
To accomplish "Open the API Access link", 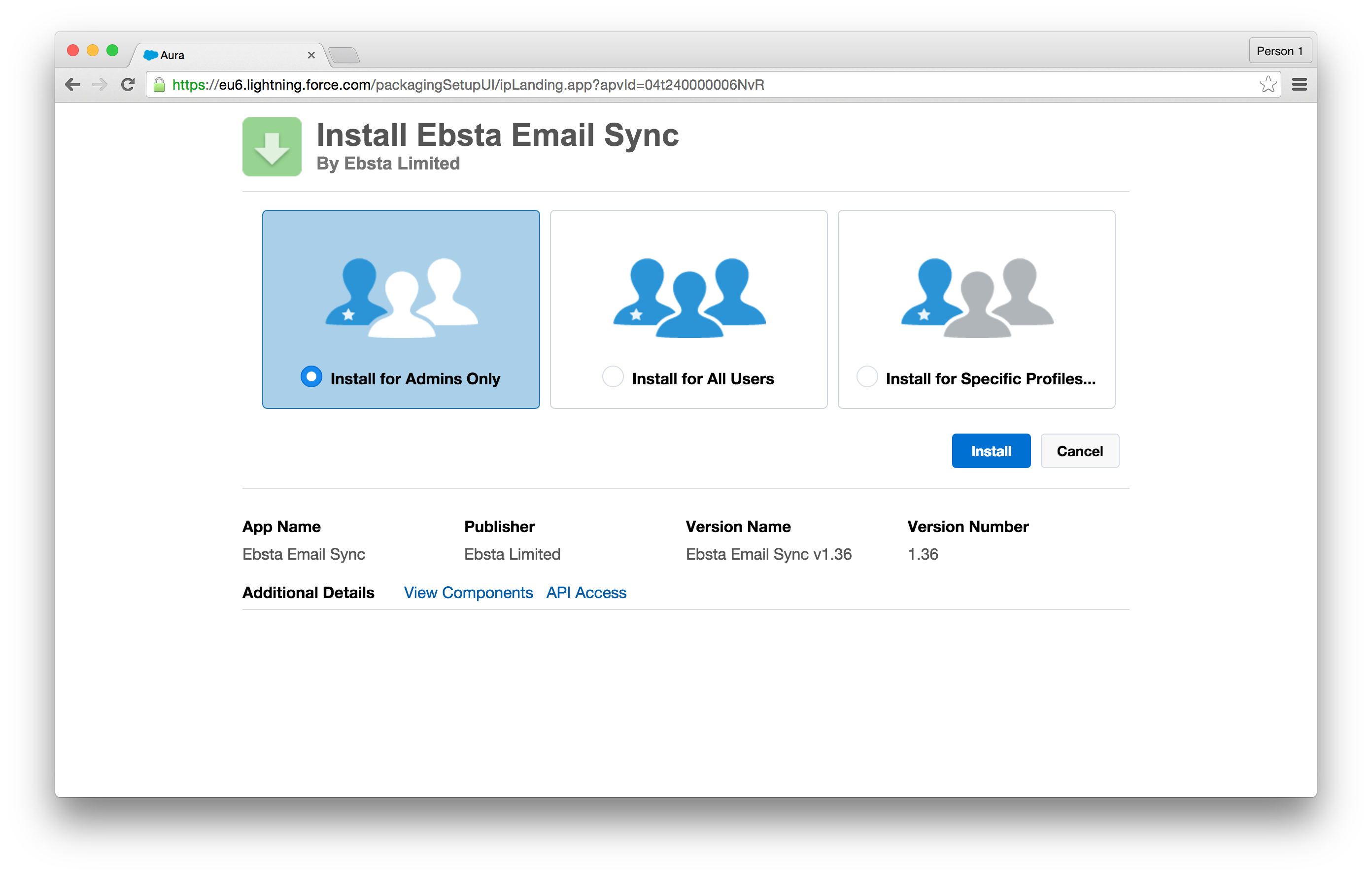I will click(586, 593).
